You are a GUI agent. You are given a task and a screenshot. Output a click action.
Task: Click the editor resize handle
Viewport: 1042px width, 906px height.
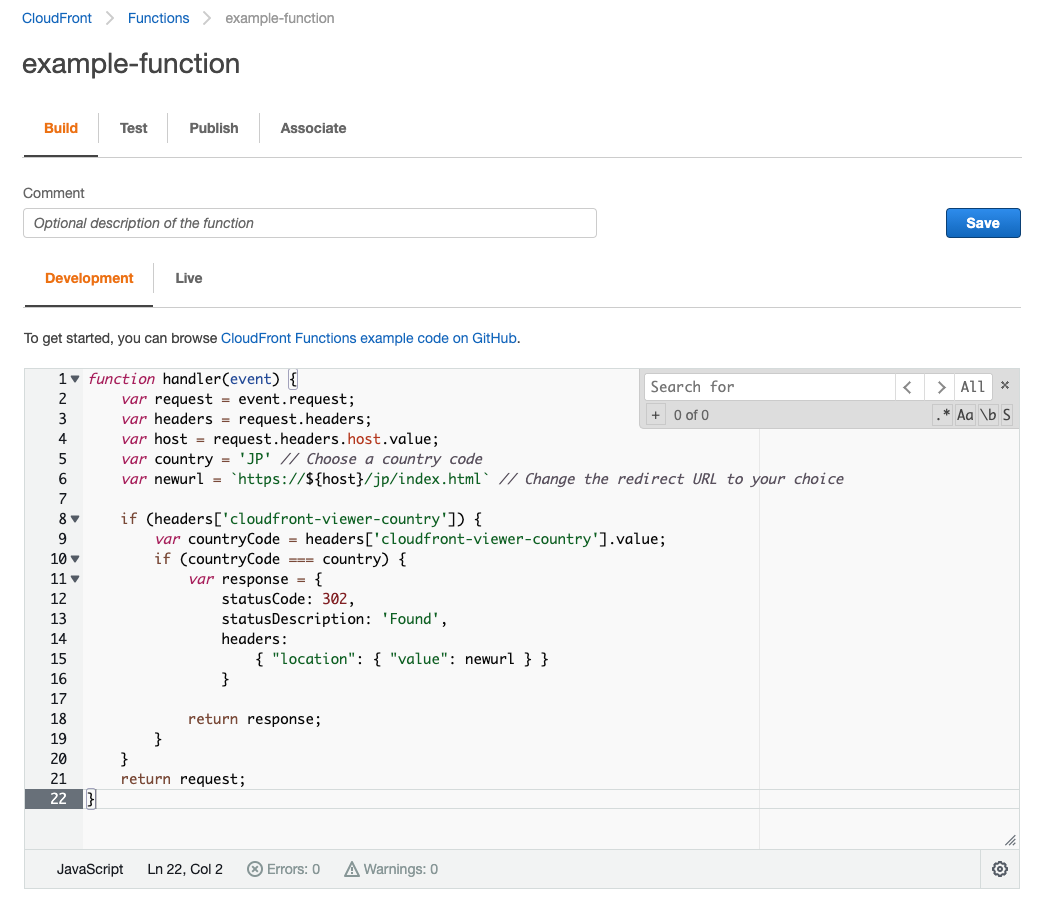click(x=1010, y=840)
